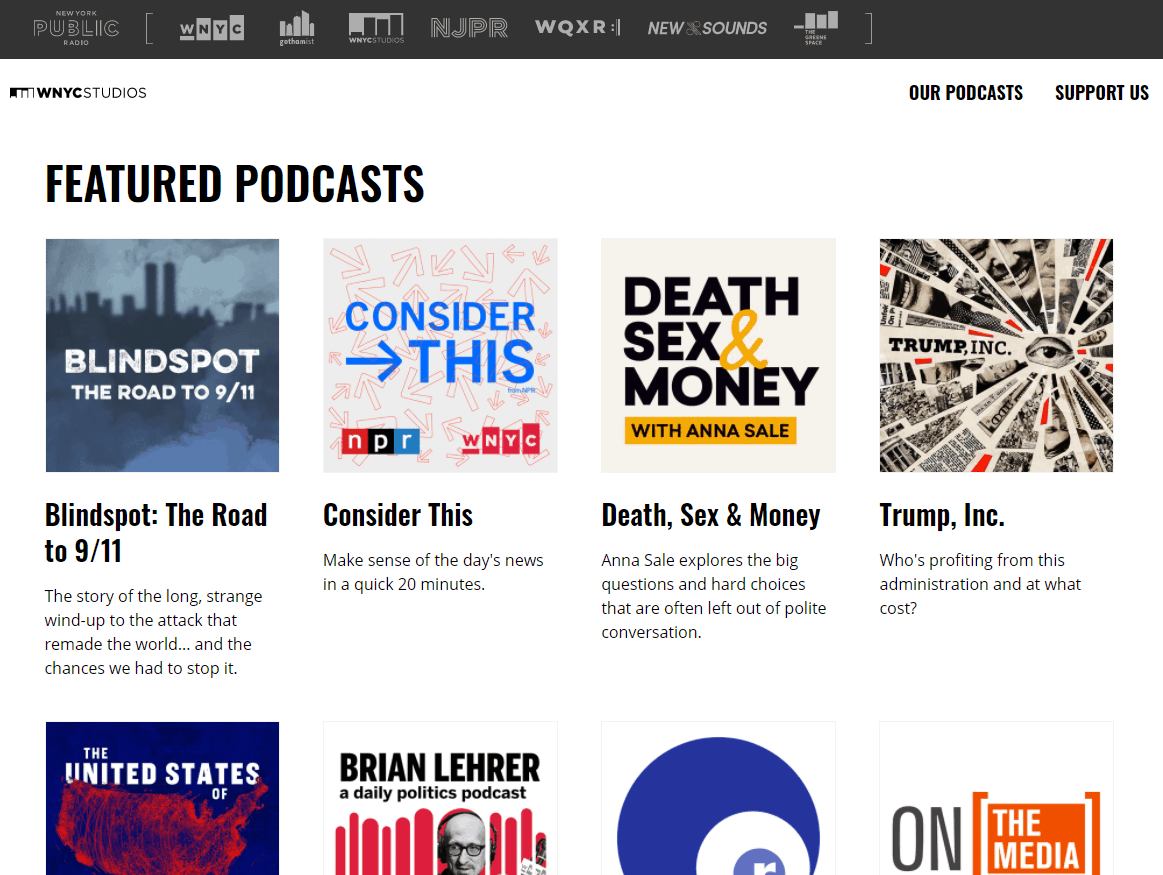Viewport: 1163px width, 875px height.
Task: Select the Brian Lehrer daily politics cover
Action: (x=441, y=799)
